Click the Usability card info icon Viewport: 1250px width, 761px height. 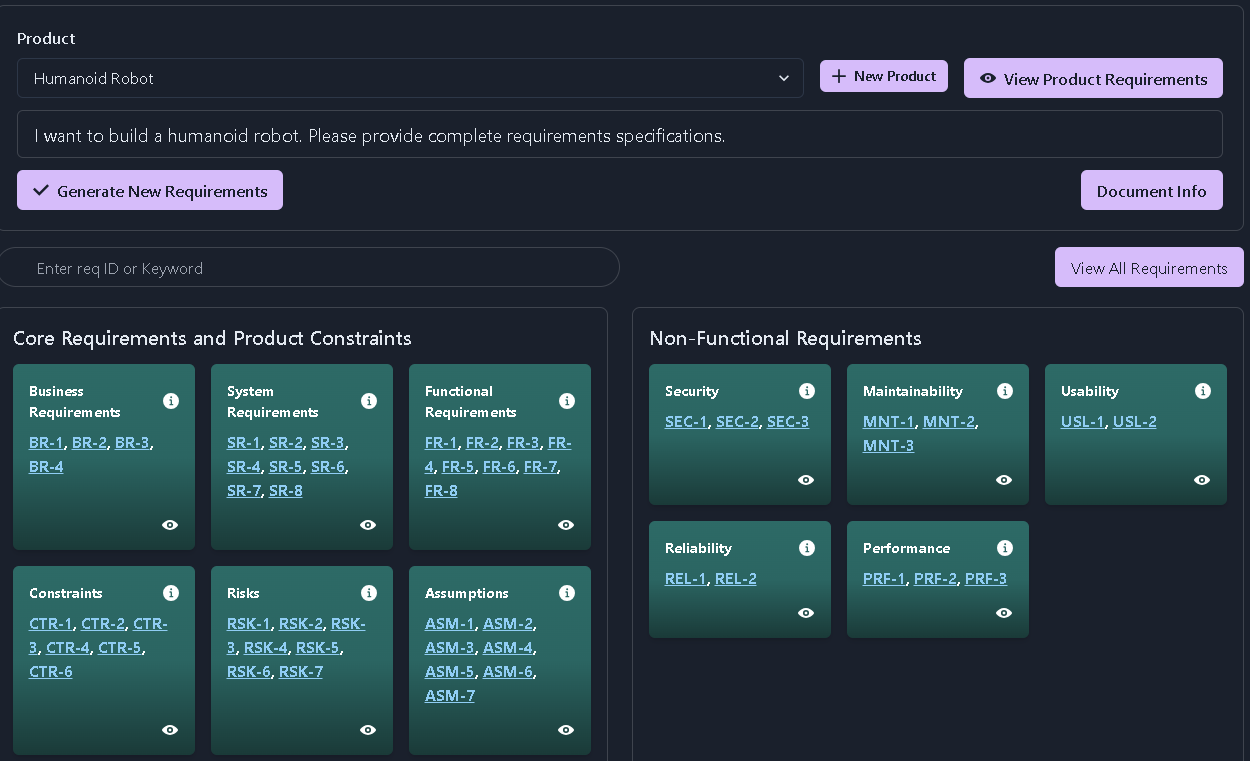(1203, 391)
